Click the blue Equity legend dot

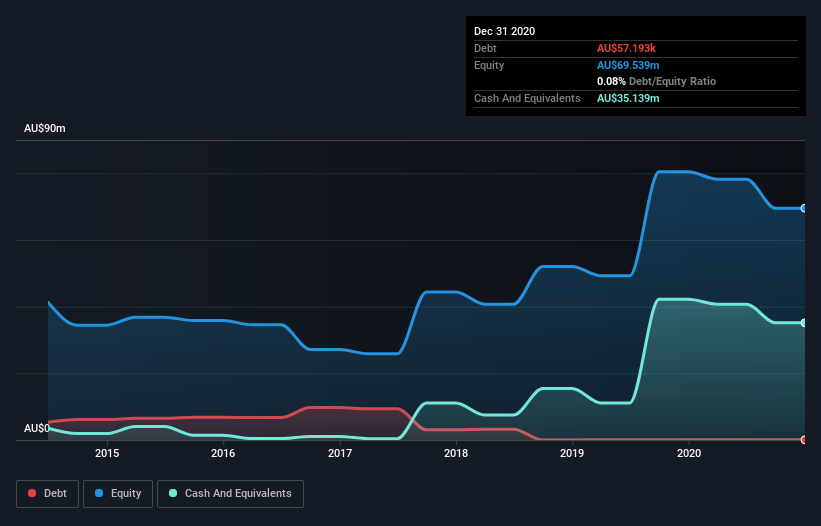pos(99,493)
